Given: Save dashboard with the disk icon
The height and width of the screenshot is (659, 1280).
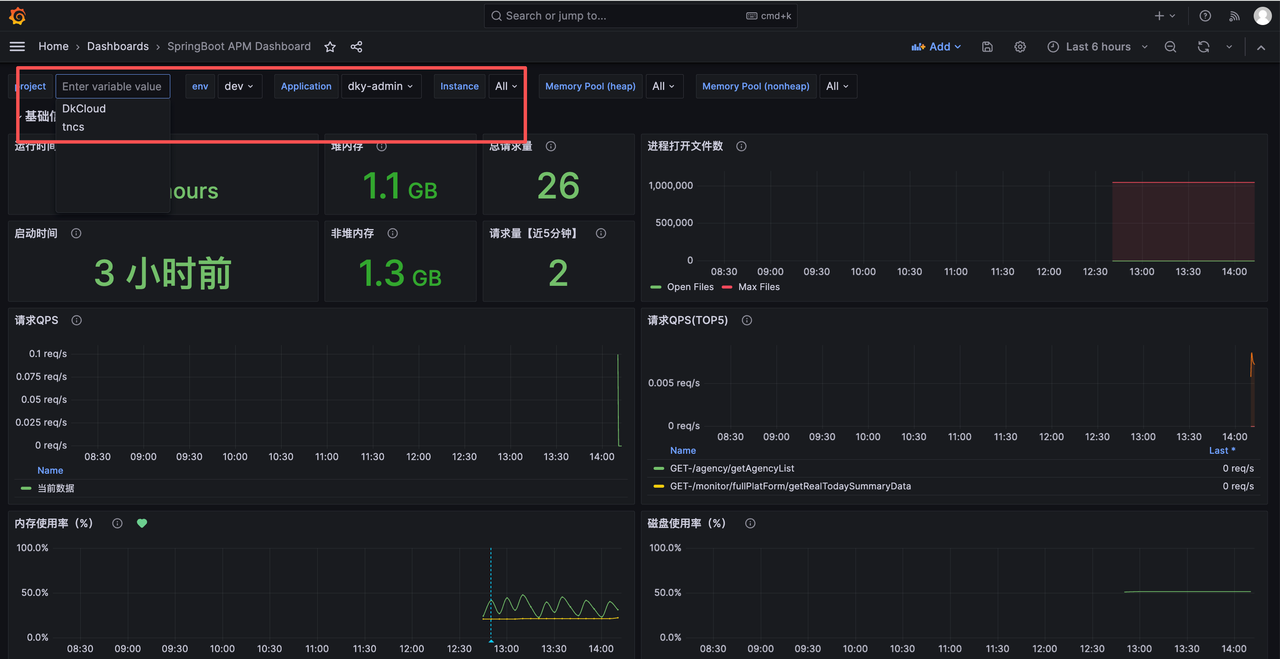Looking at the screenshot, I should tap(988, 47).
